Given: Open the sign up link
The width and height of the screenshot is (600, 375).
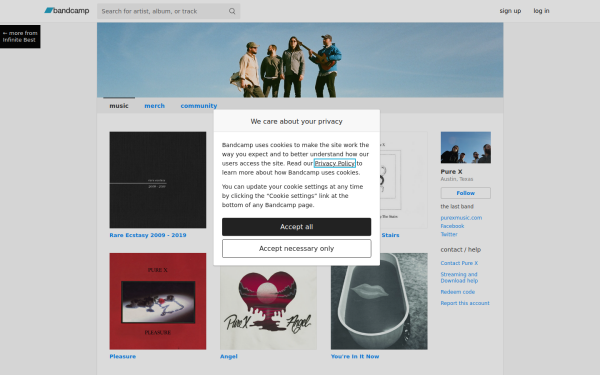Looking at the screenshot, I should pyautogui.click(x=510, y=11).
